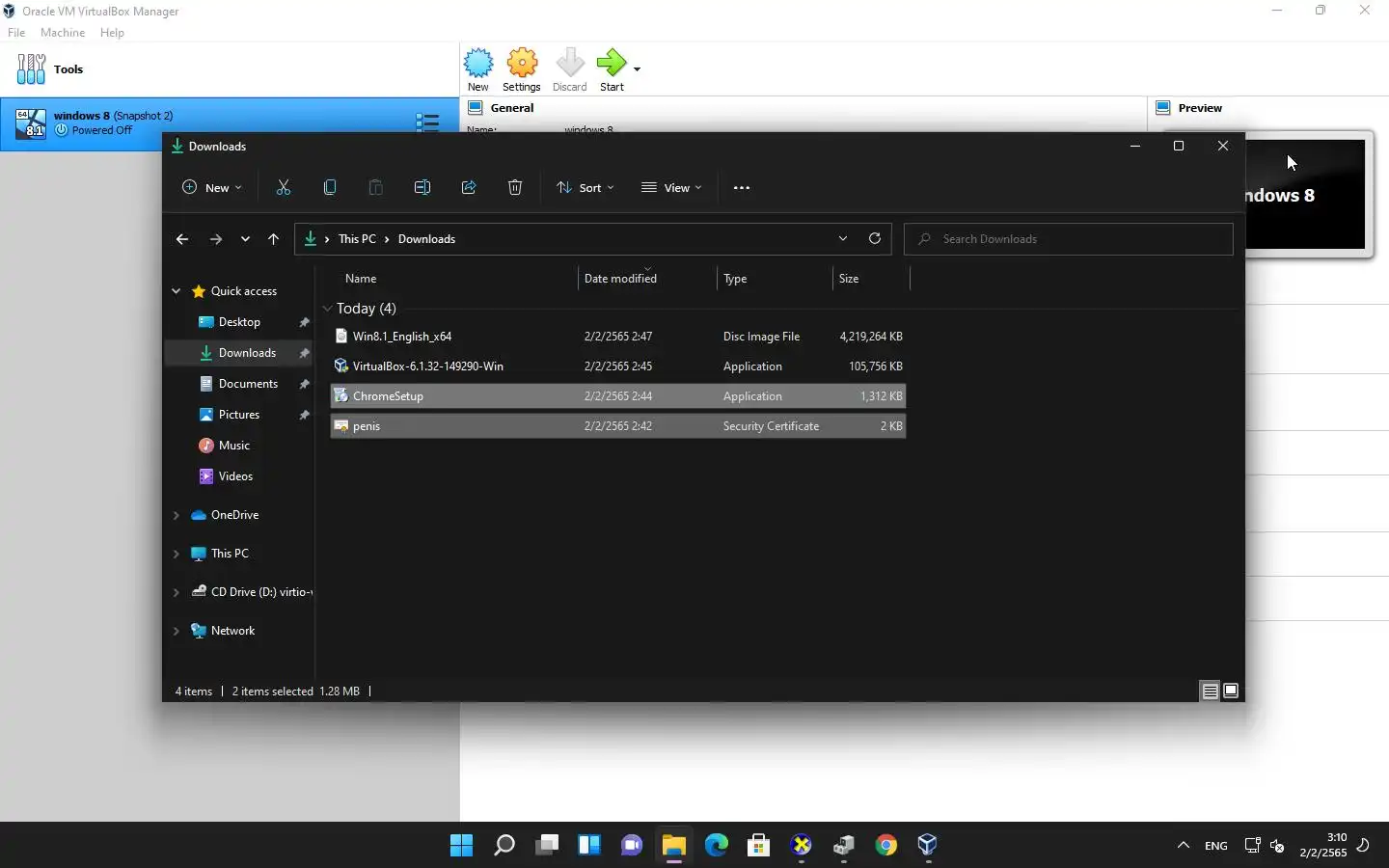Sort by Size column header
The height and width of the screenshot is (868, 1389).
click(x=871, y=279)
